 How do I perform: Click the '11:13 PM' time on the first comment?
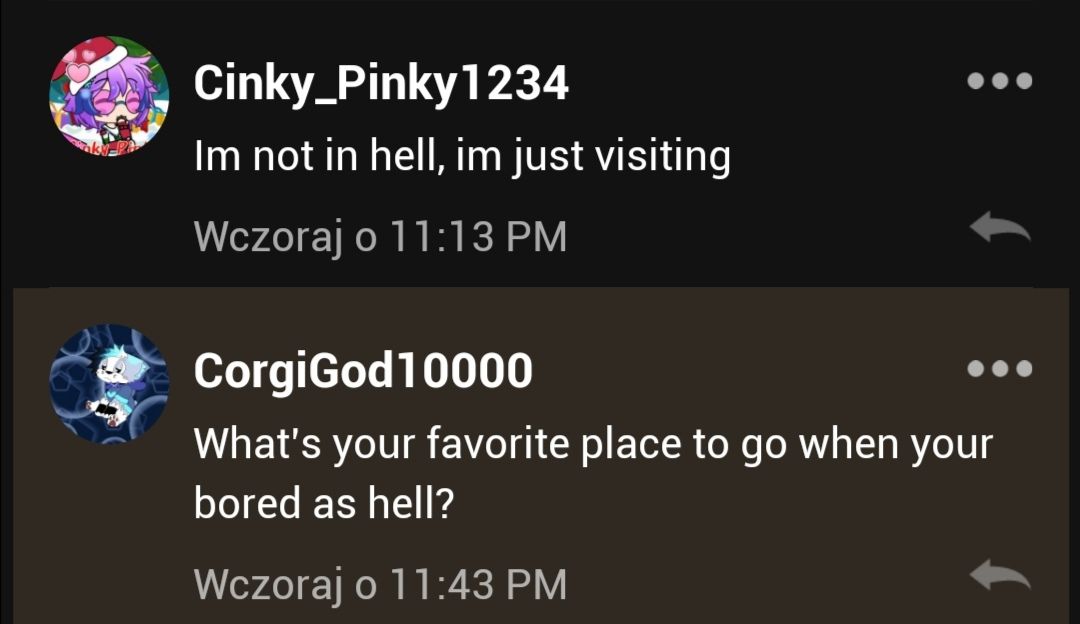pyautogui.click(x=479, y=236)
